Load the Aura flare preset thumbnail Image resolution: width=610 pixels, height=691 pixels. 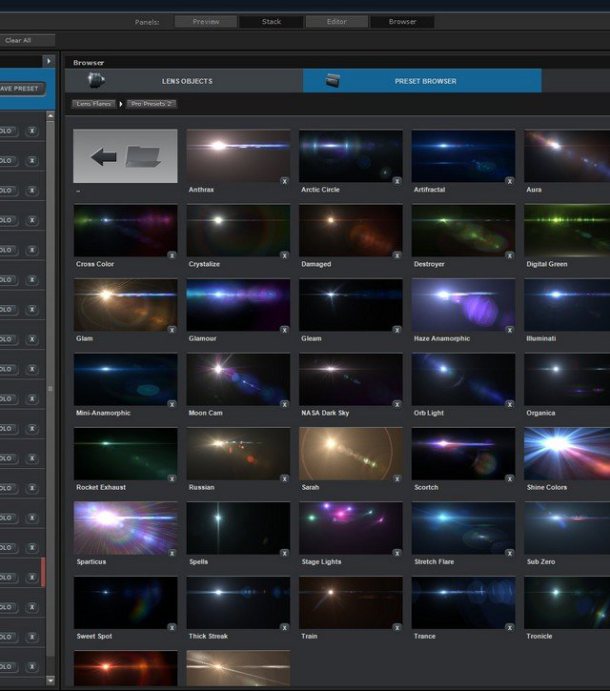click(567, 156)
